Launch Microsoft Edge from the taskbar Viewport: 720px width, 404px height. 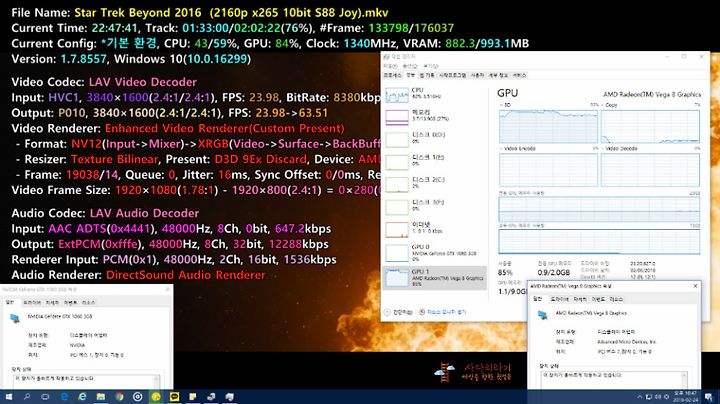click(64, 397)
